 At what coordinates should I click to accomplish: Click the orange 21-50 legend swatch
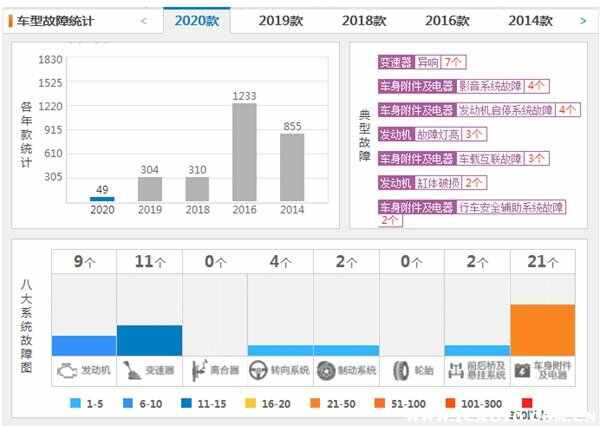(315, 403)
